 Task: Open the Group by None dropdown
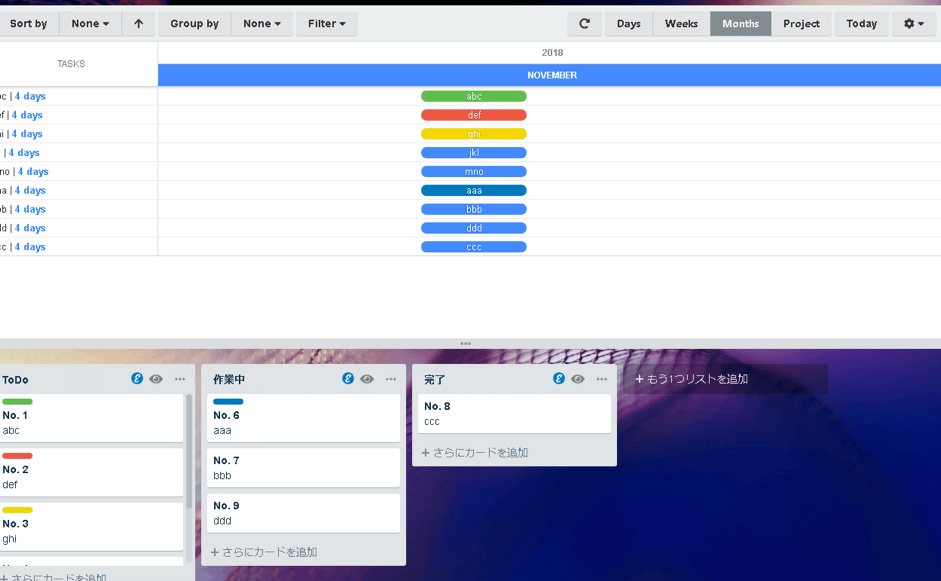[x=262, y=24]
